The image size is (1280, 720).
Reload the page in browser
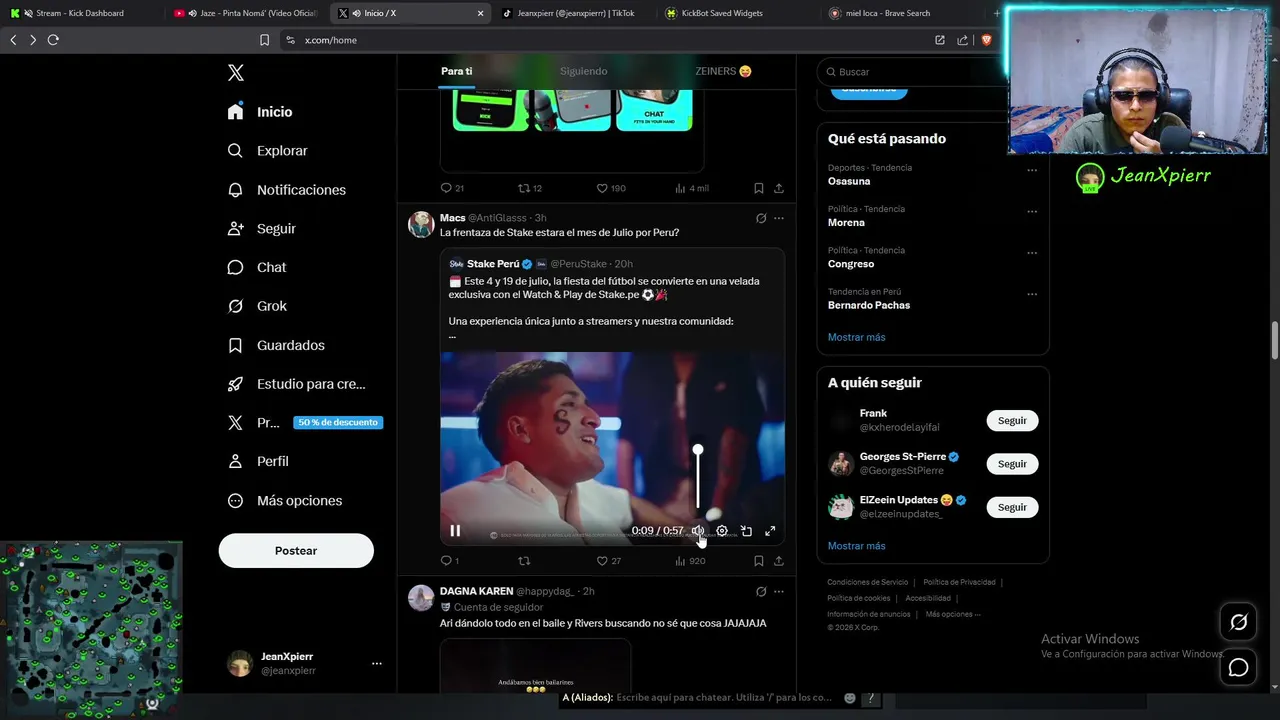coord(53,40)
